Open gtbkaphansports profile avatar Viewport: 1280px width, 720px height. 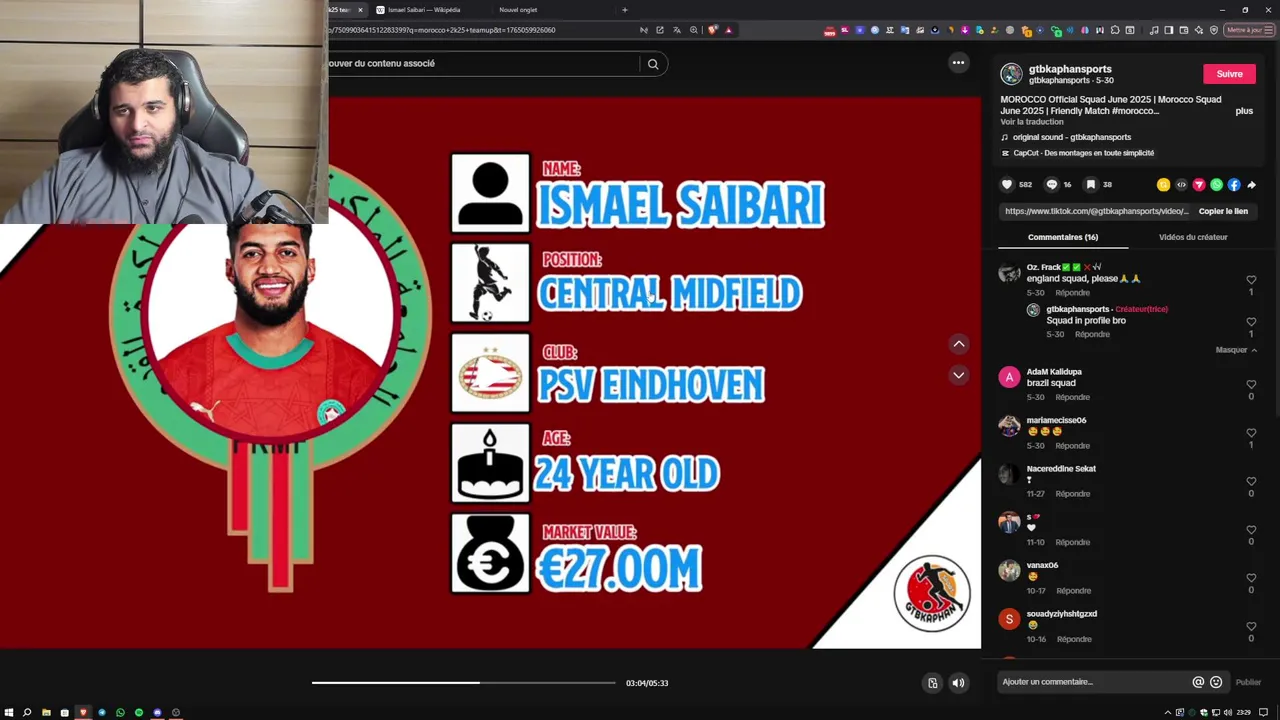point(1011,74)
